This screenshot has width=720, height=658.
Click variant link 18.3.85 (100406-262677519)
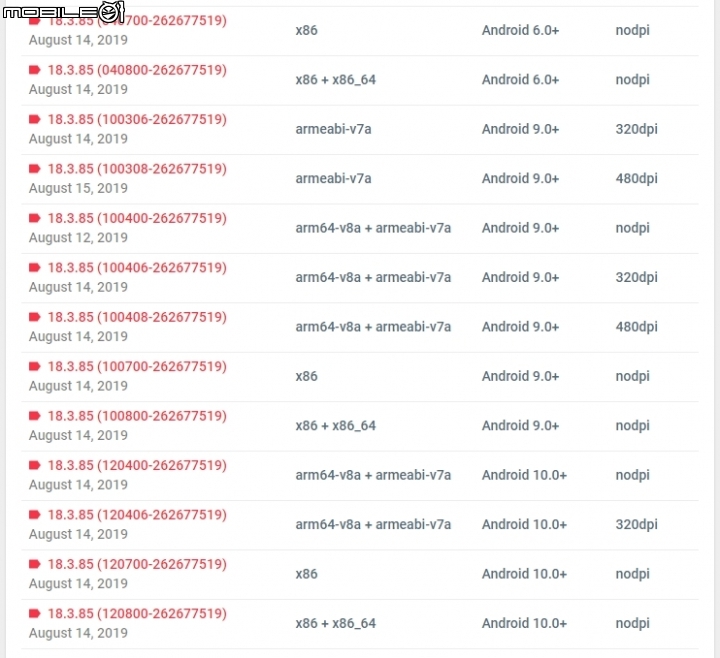pos(137,268)
